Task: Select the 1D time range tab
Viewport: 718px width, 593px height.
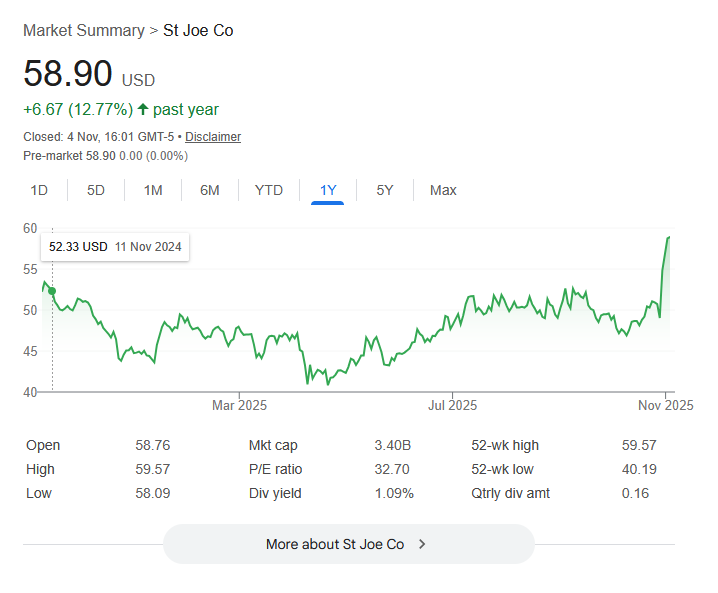Action: [39, 190]
